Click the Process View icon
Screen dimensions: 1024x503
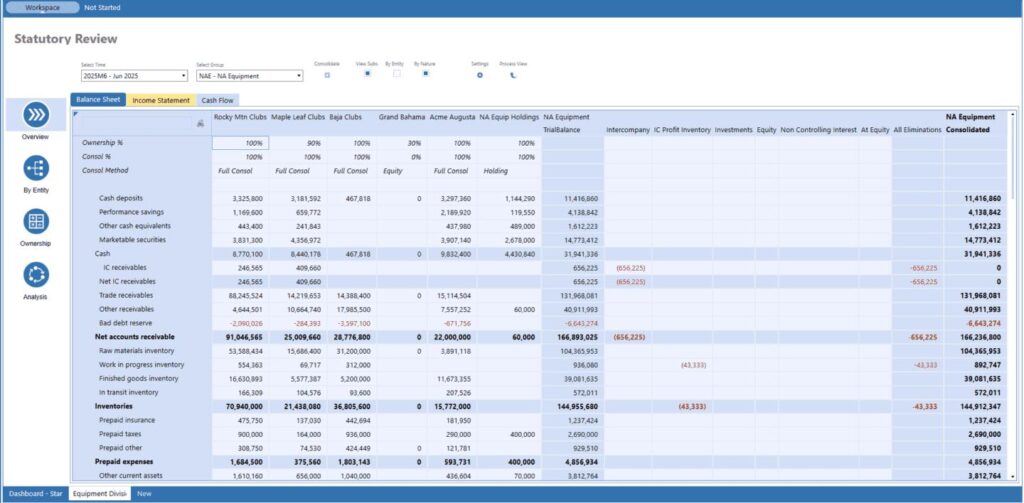coord(513,75)
